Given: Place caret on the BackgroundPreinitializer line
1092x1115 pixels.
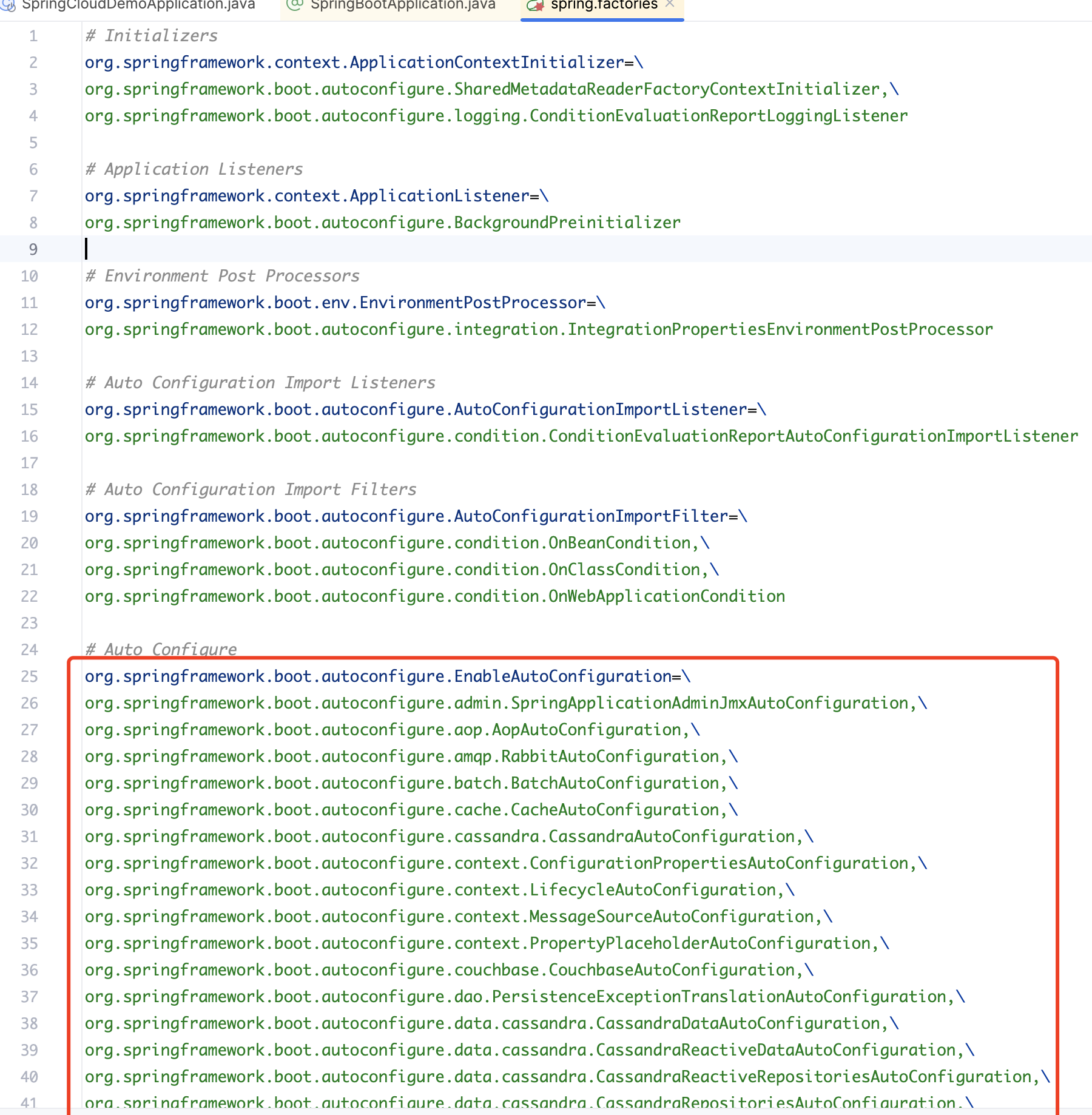Looking at the screenshot, I should tap(382, 222).
